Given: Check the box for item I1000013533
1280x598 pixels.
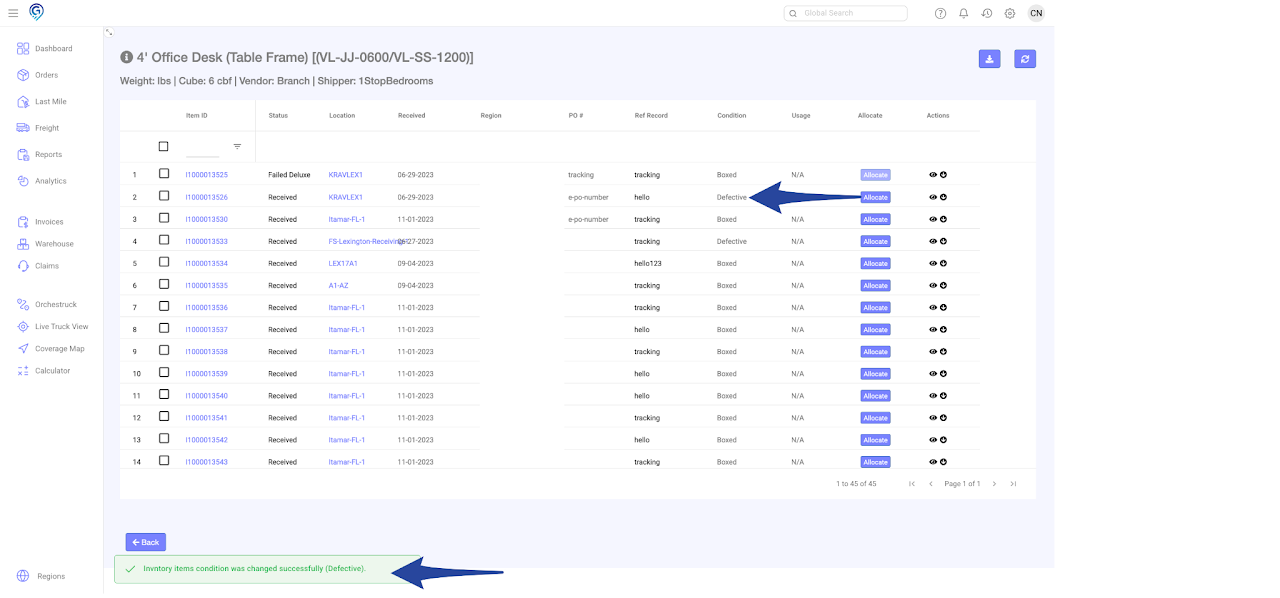Looking at the screenshot, I should 164,240.
